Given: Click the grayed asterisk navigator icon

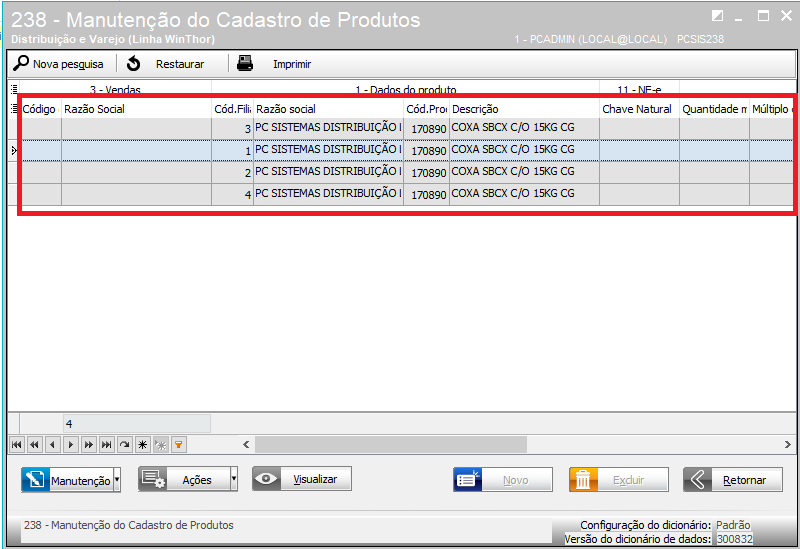Looking at the screenshot, I should click(161, 445).
